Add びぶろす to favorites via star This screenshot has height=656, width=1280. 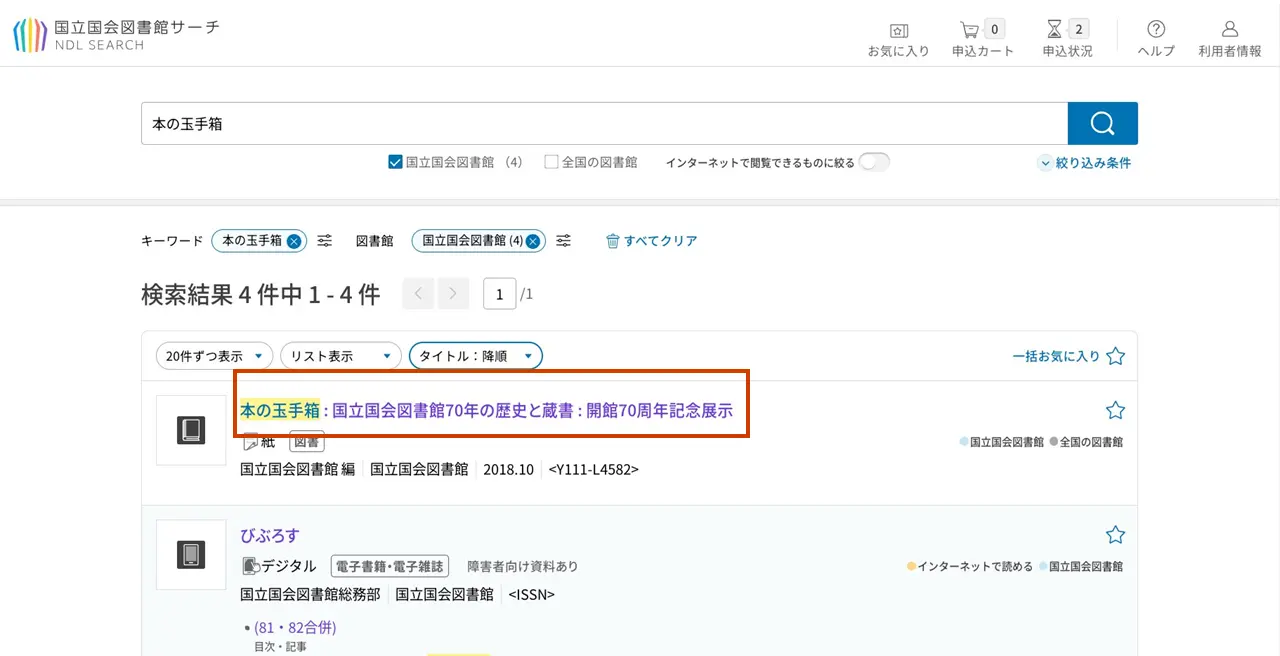coord(1115,534)
